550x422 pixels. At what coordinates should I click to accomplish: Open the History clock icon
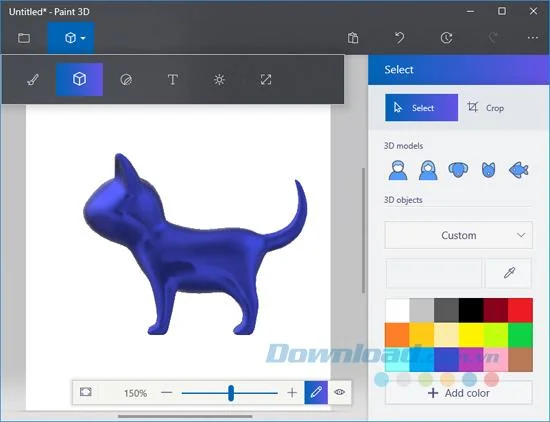446,38
